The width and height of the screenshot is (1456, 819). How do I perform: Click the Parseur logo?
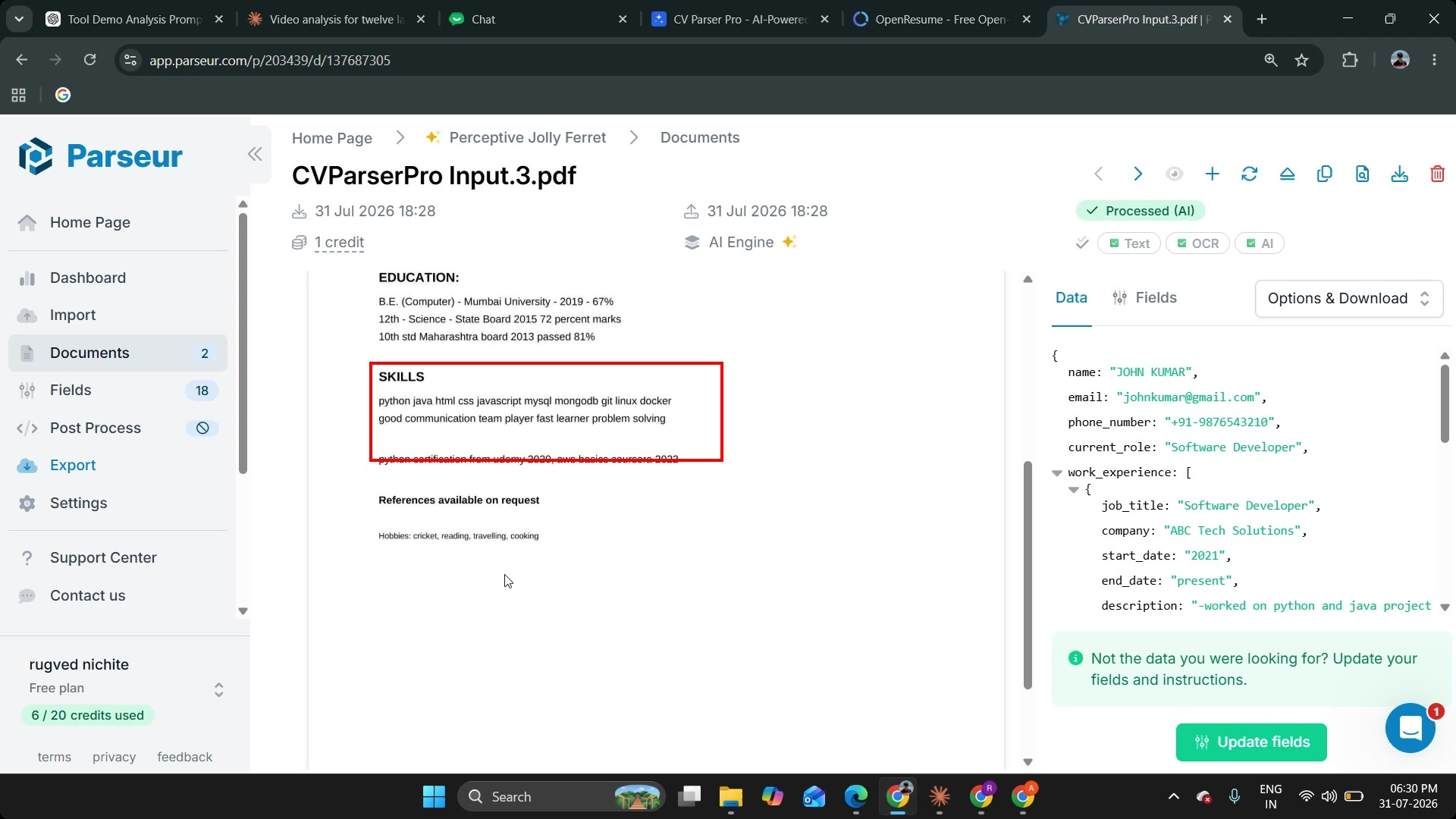coord(100,156)
